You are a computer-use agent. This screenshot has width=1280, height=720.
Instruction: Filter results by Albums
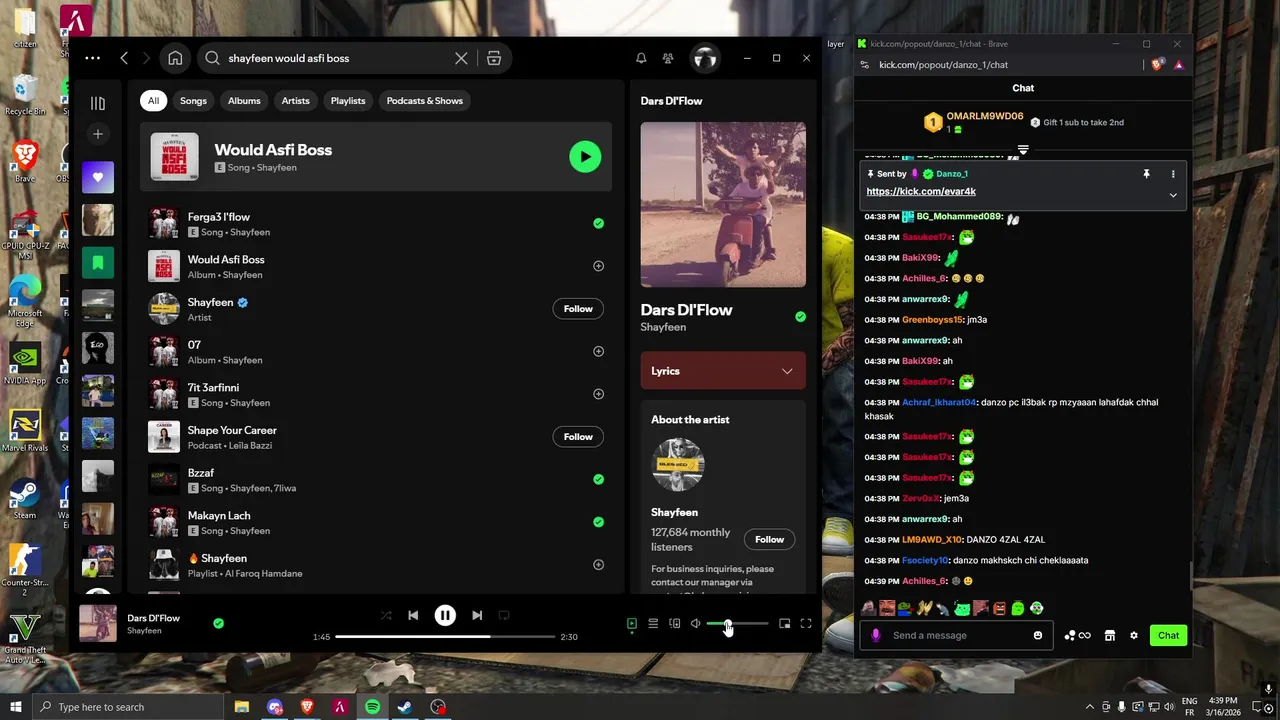point(244,100)
